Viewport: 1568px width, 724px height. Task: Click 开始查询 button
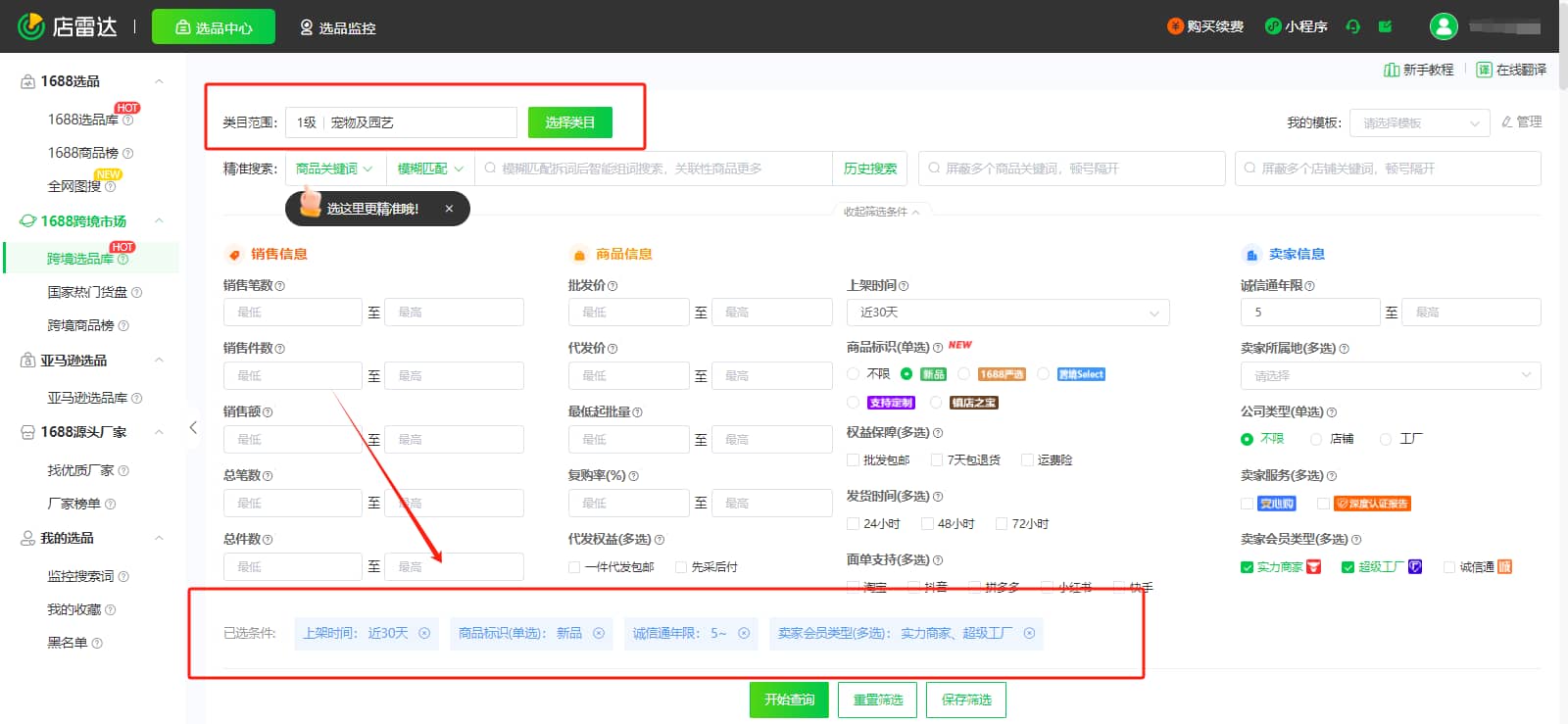coord(790,700)
